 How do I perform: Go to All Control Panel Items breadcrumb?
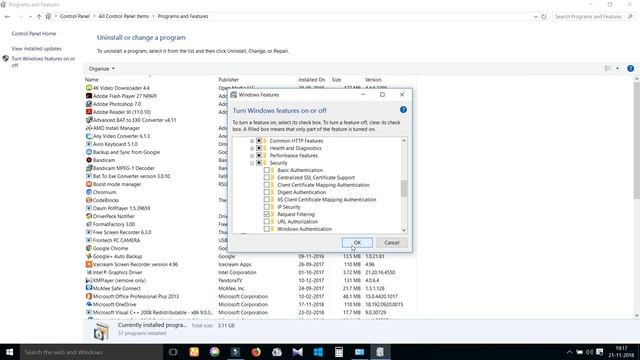click(124, 16)
